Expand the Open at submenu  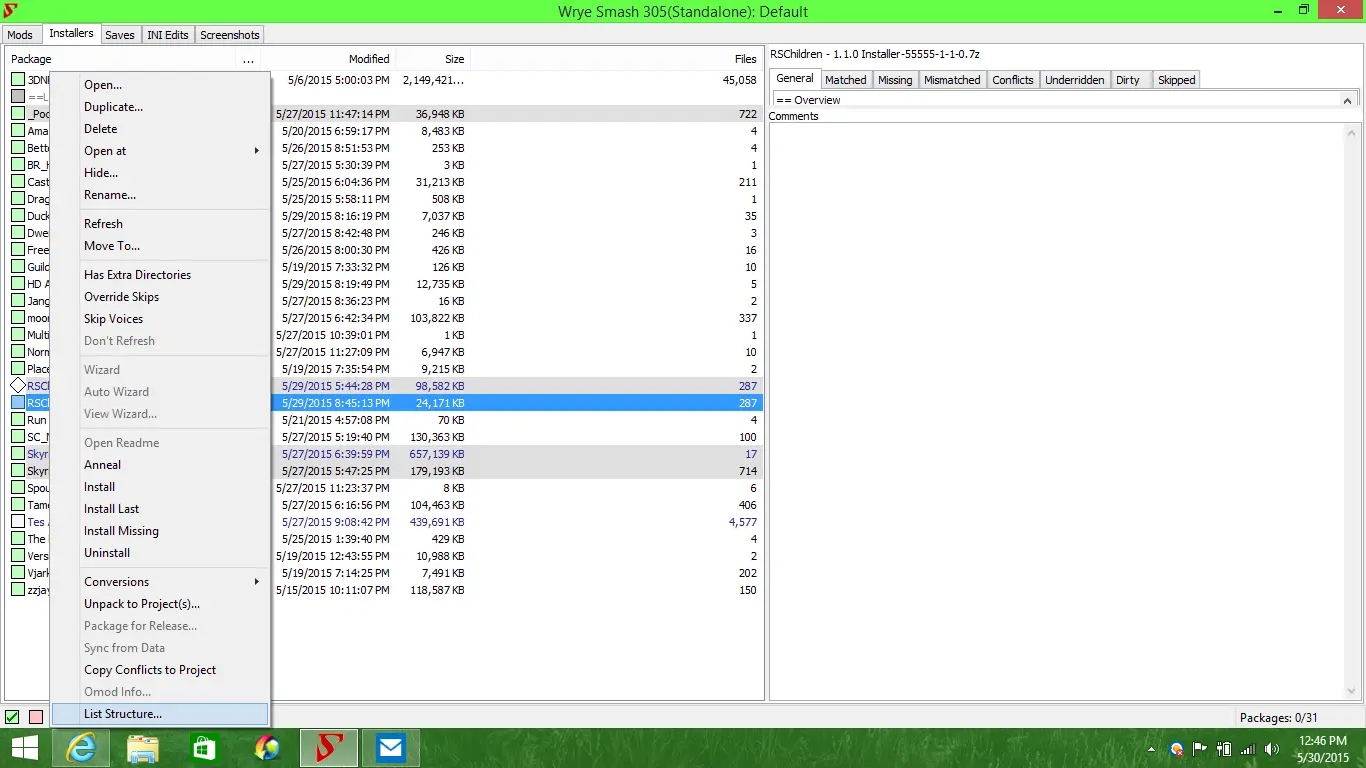(160, 151)
